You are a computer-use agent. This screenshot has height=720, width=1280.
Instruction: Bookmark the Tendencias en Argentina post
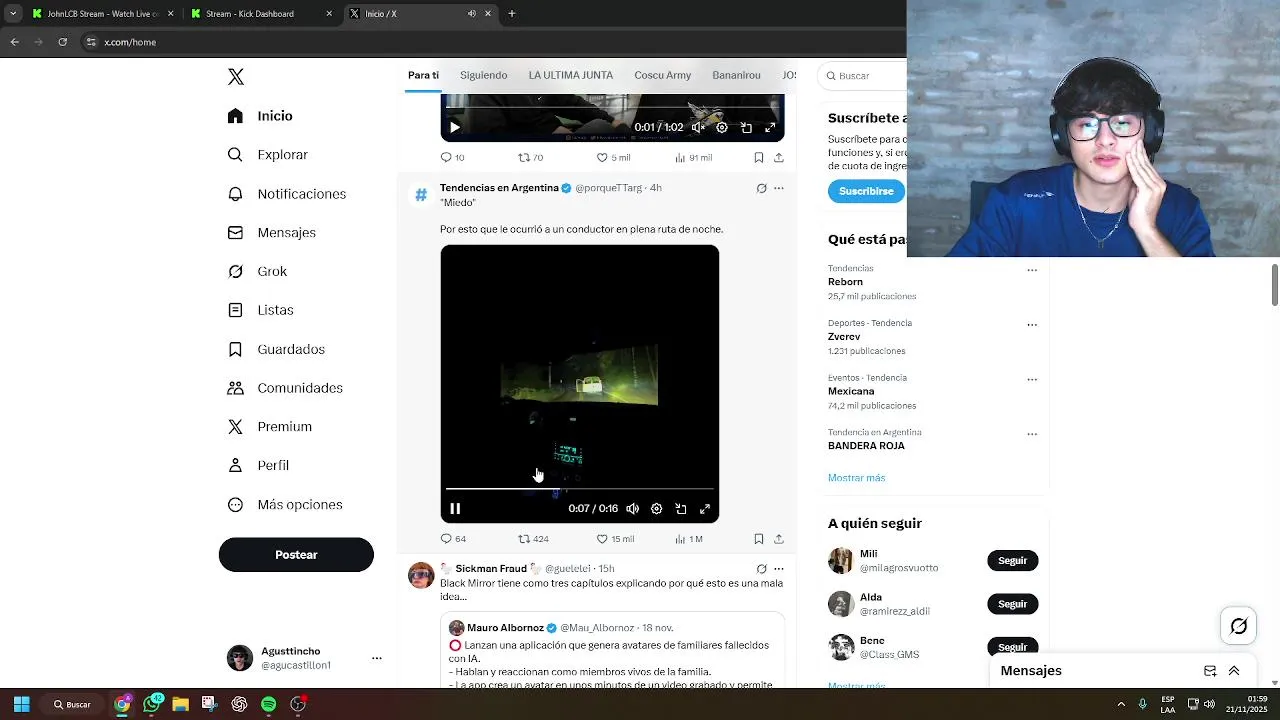(x=759, y=539)
